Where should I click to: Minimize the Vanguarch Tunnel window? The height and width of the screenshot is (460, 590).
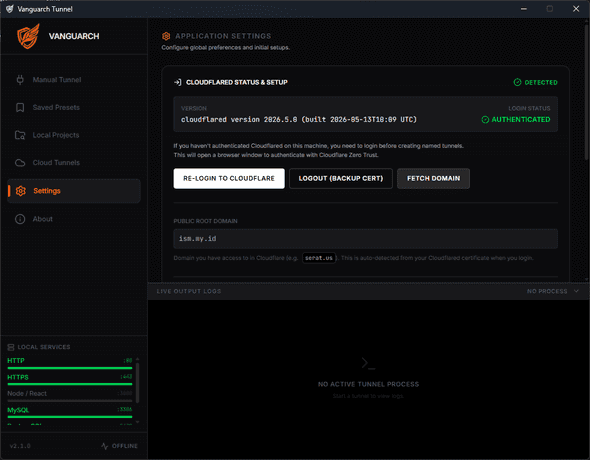click(x=524, y=9)
